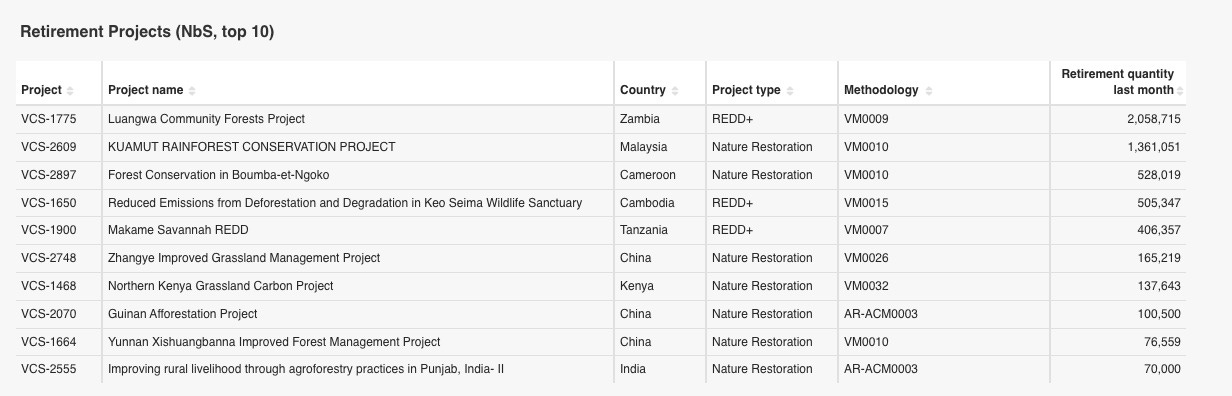Screen dimensions: 1232x396
Task: Sort by Project name using sort icon
Action: pyautogui.click(x=192, y=91)
